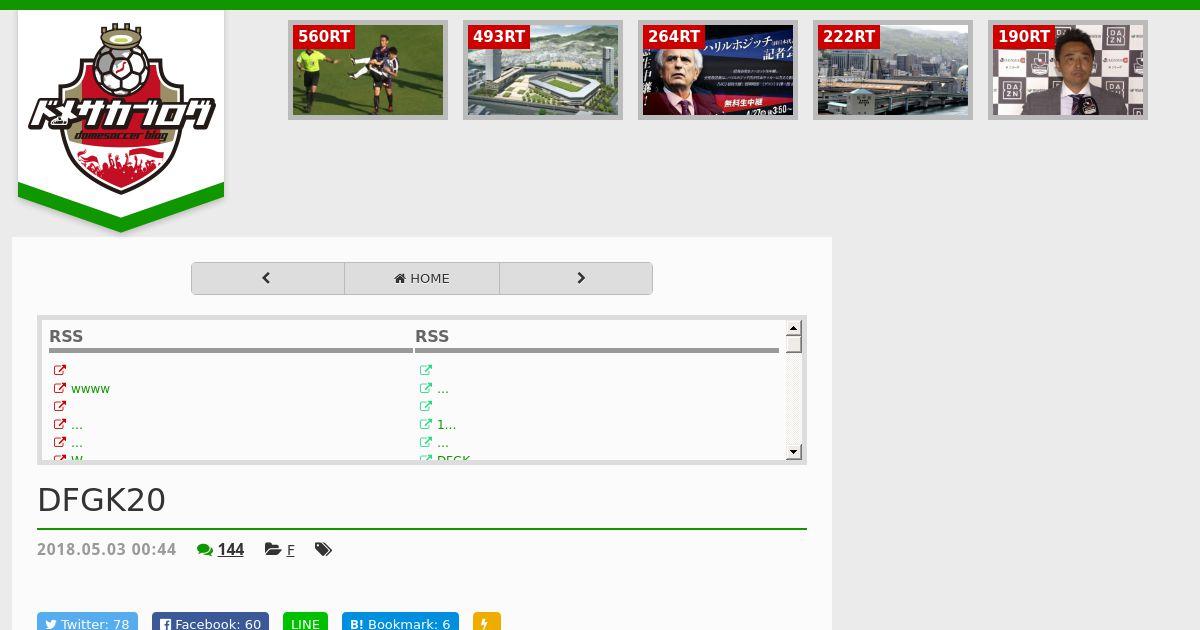The width and height of the screenshot is (1200, 630).
Task: Click the HOME navigation button
Action: (x=422, y=278)
